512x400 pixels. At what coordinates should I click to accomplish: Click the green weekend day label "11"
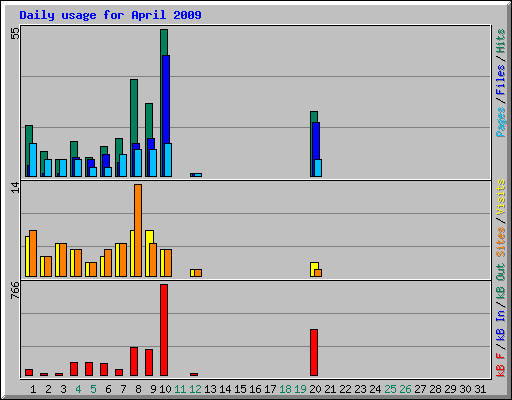(180, 389)
